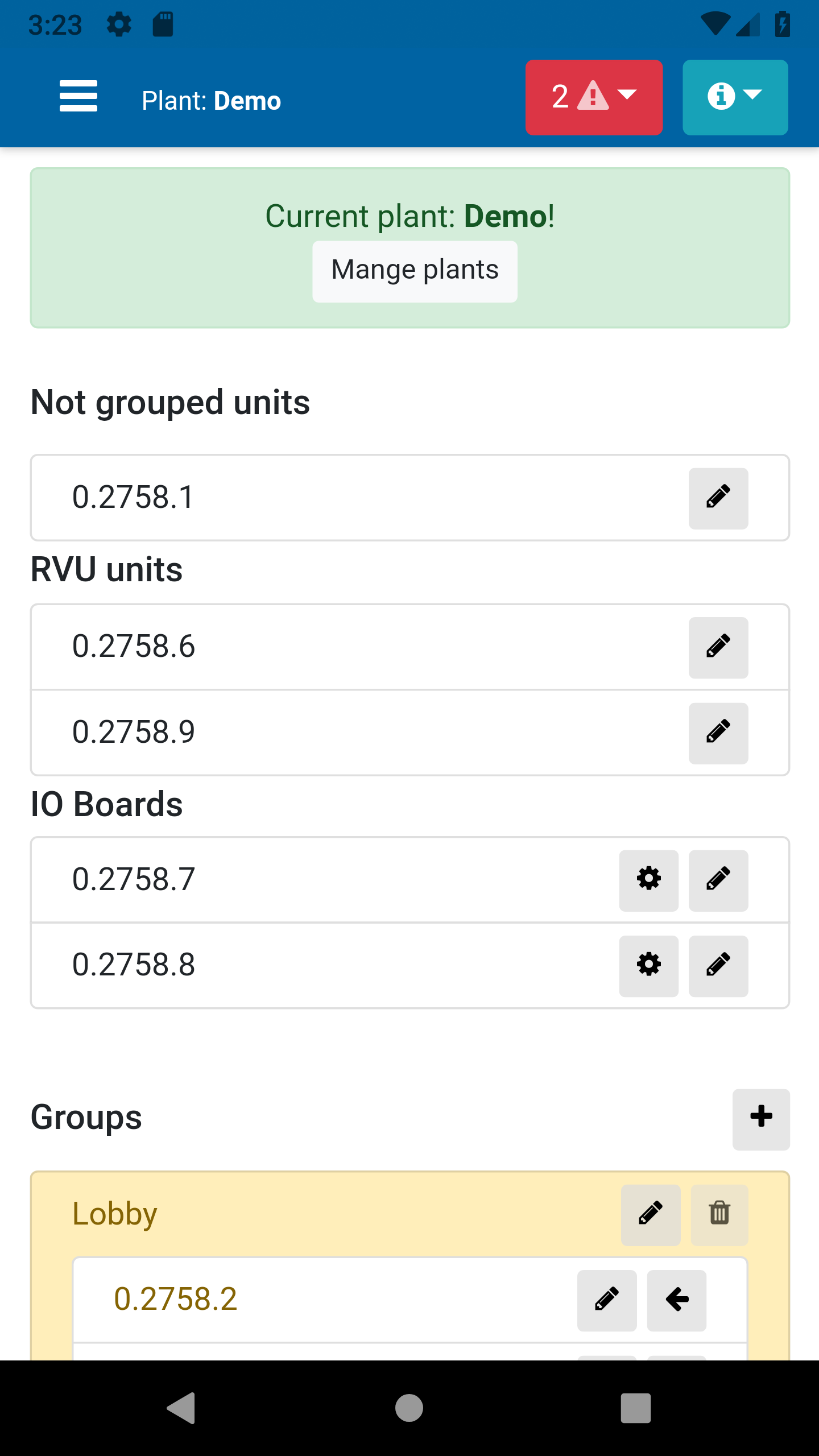This screenshot has height=1456, width=819.
Task: Edit RVU unit 0.2758.9
Action: 718,733
